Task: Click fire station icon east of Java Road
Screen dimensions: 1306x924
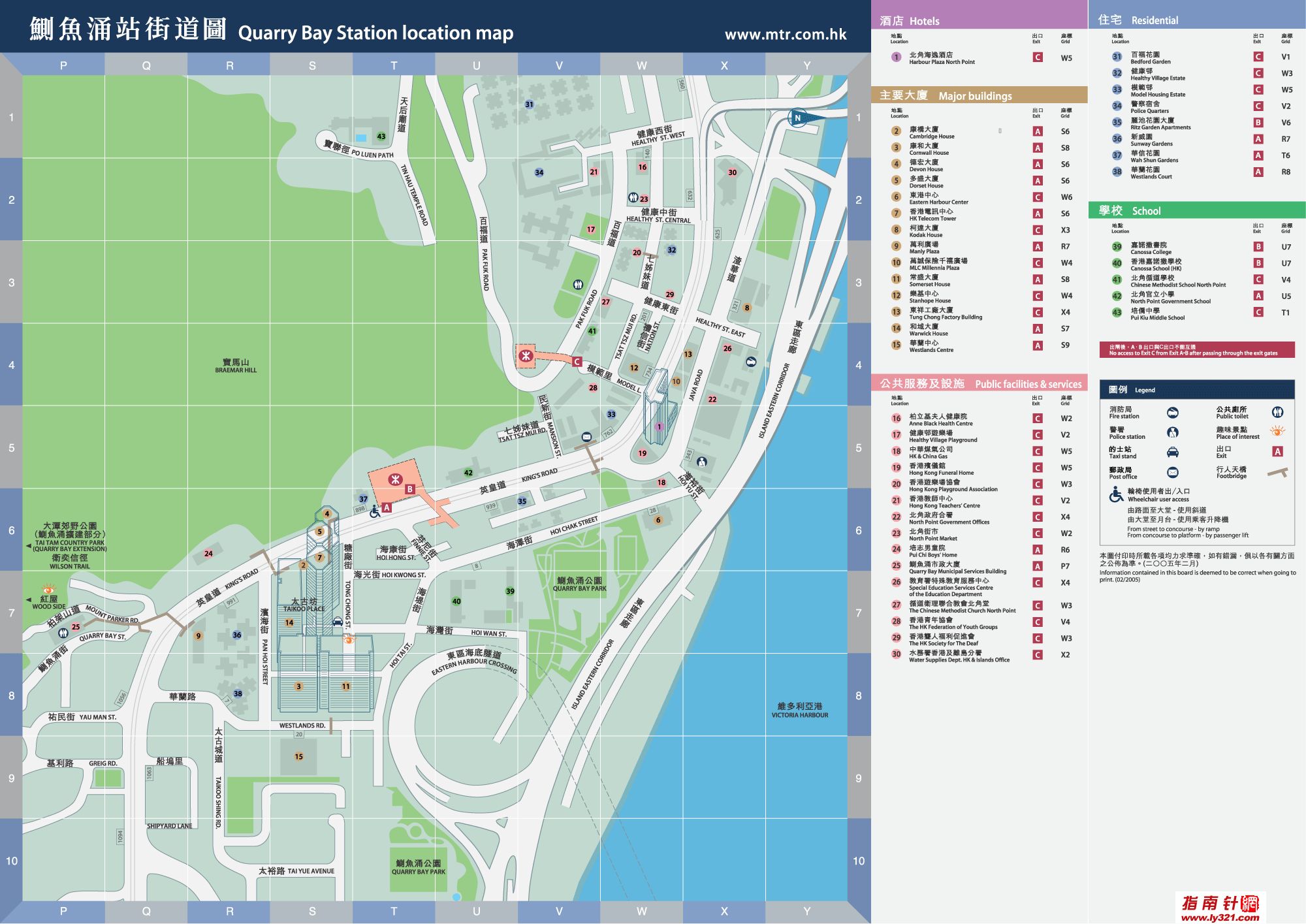Action: [x=751, y=361]
